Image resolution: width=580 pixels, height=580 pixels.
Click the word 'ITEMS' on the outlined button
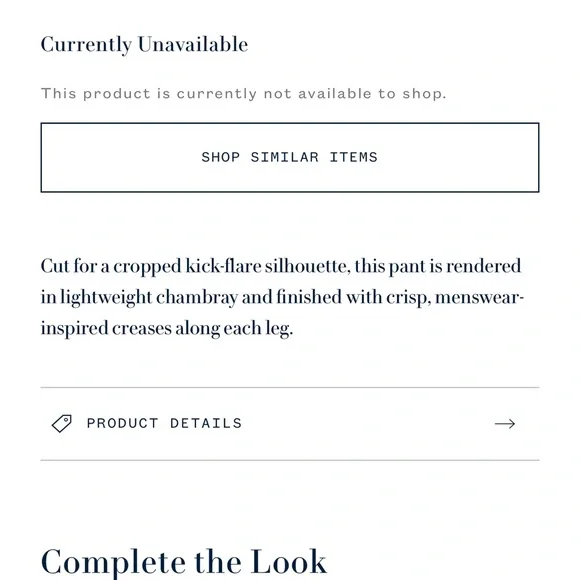(354, 157)
